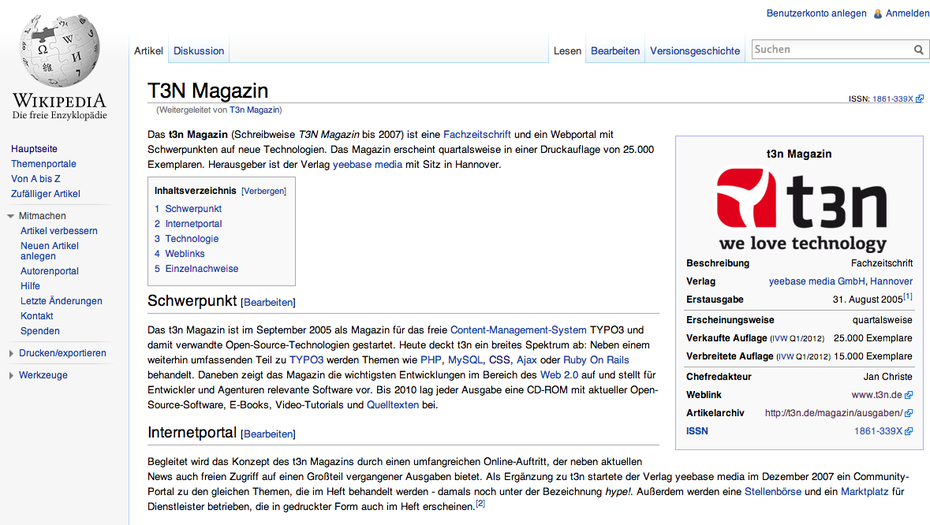Select the Lesen tab
The width and height of the screenshot is (930, 525).
[567, 51]
